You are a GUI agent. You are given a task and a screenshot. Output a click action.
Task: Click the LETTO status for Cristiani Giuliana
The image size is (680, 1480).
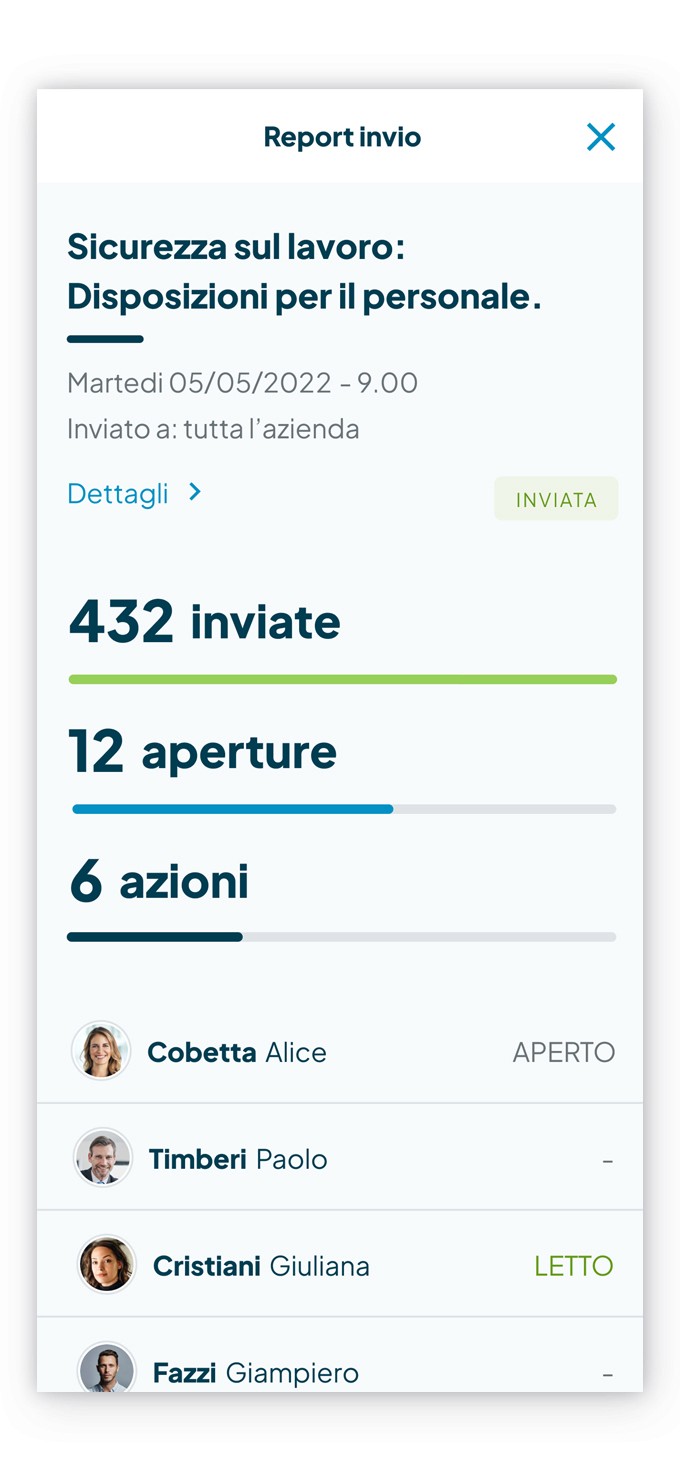(574, 1265)
